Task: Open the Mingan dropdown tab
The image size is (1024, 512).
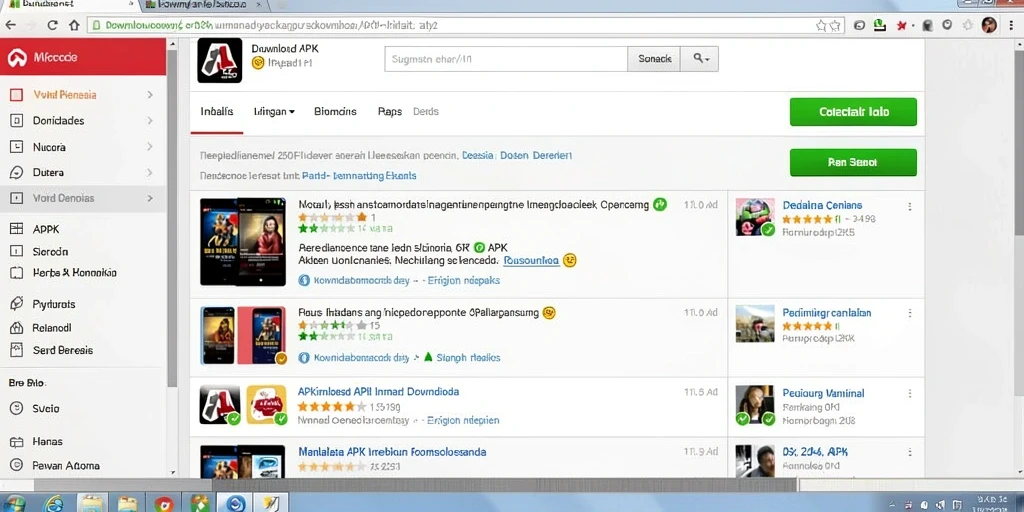Action: click(274, 112)
